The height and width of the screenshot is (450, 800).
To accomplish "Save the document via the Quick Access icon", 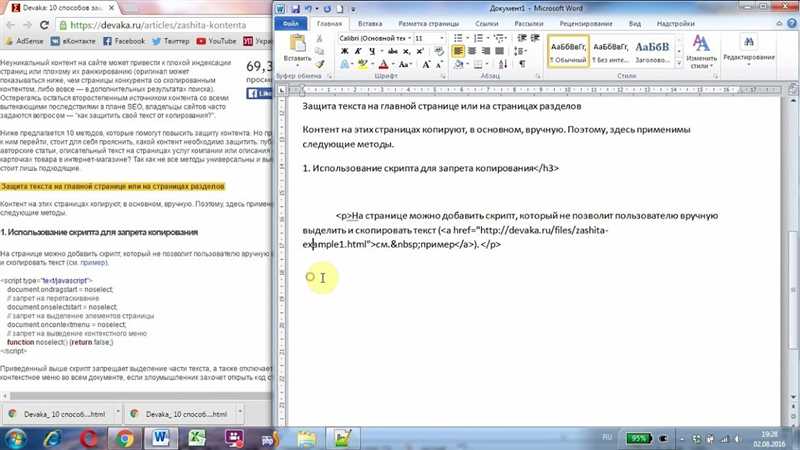I will pyautogui.click(x=295, y=9).
